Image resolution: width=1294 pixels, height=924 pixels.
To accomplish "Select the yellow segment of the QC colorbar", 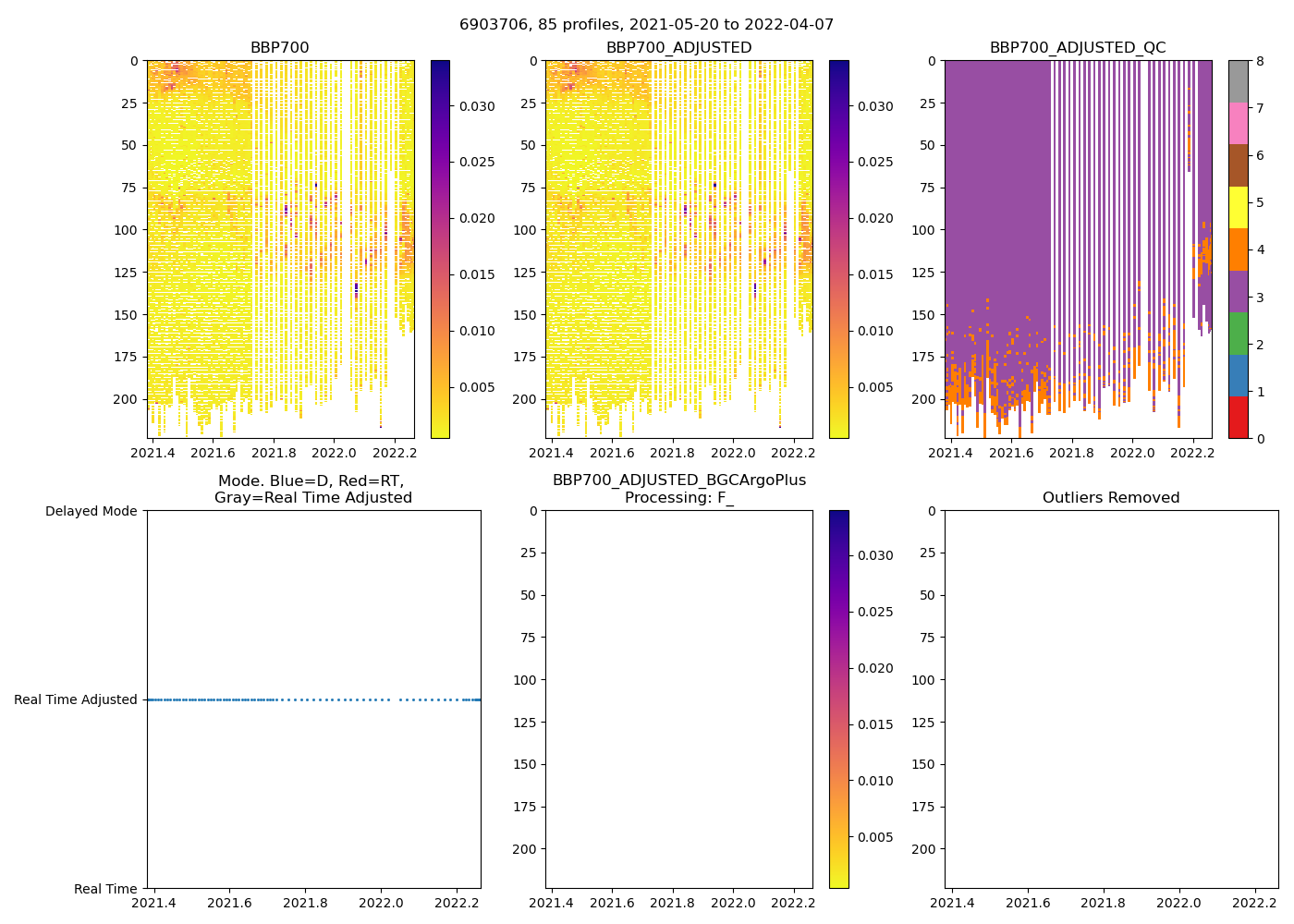I will coord(1238,207).
